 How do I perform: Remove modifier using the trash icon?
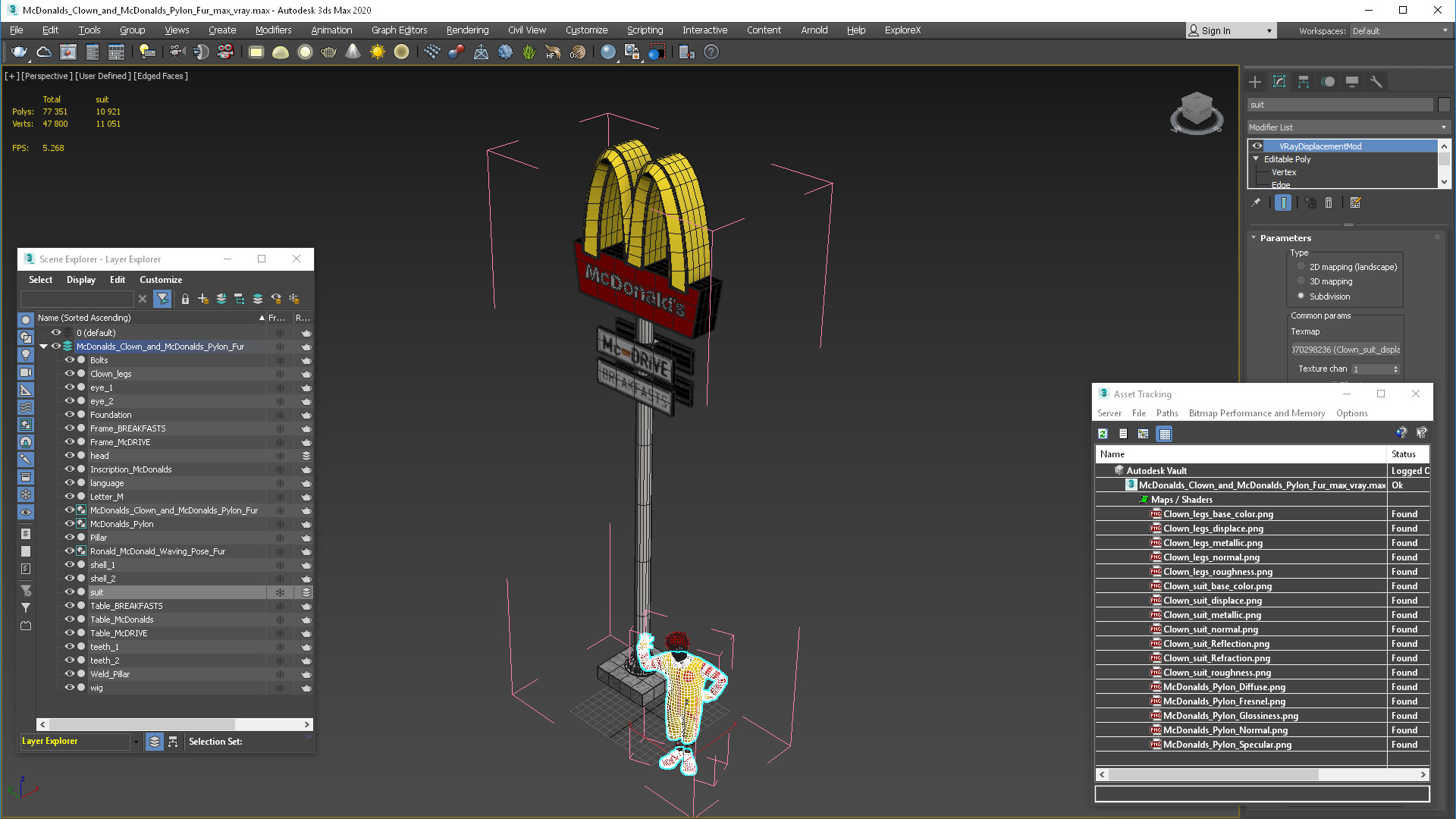tap(1329, 202)
